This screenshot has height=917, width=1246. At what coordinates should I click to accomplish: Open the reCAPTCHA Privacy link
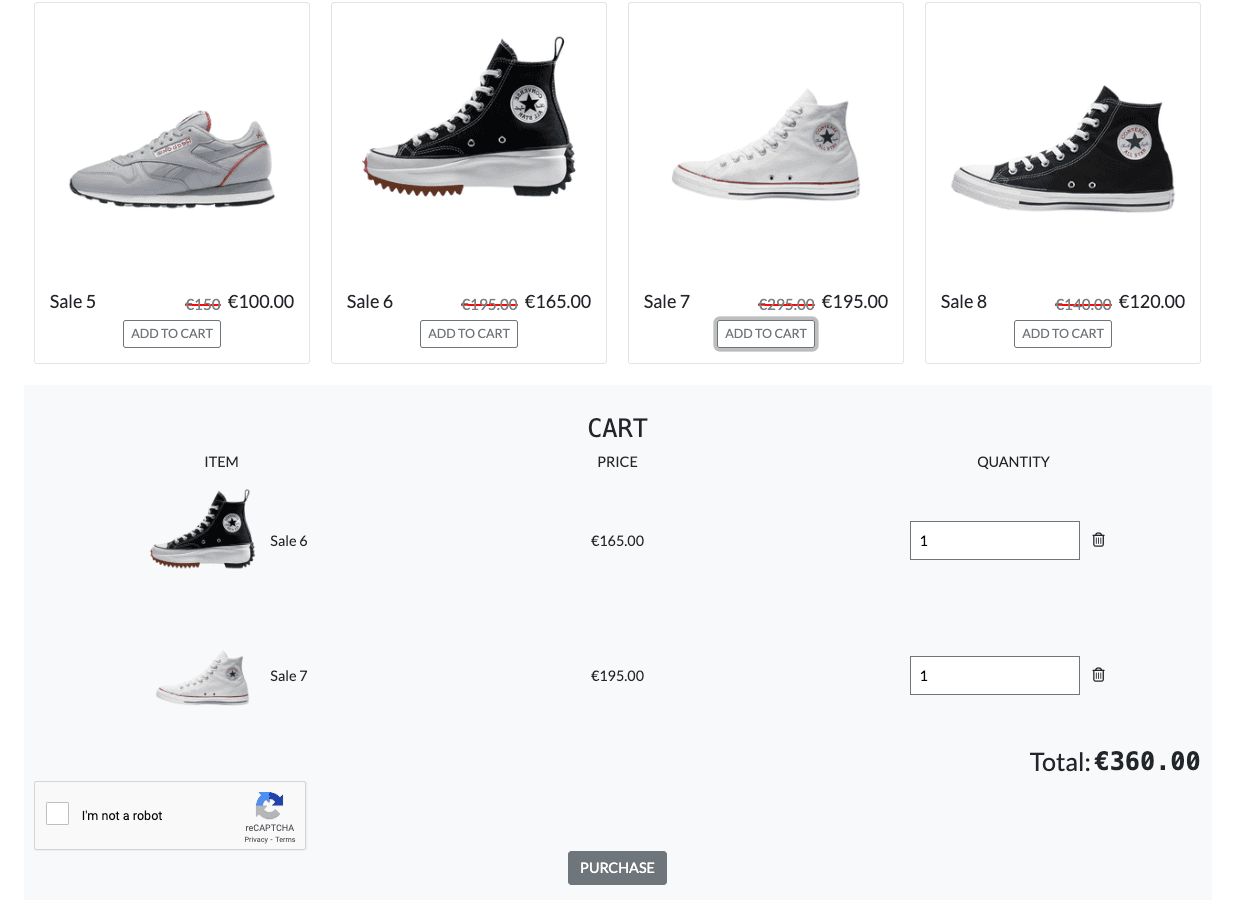pos(255,840)
